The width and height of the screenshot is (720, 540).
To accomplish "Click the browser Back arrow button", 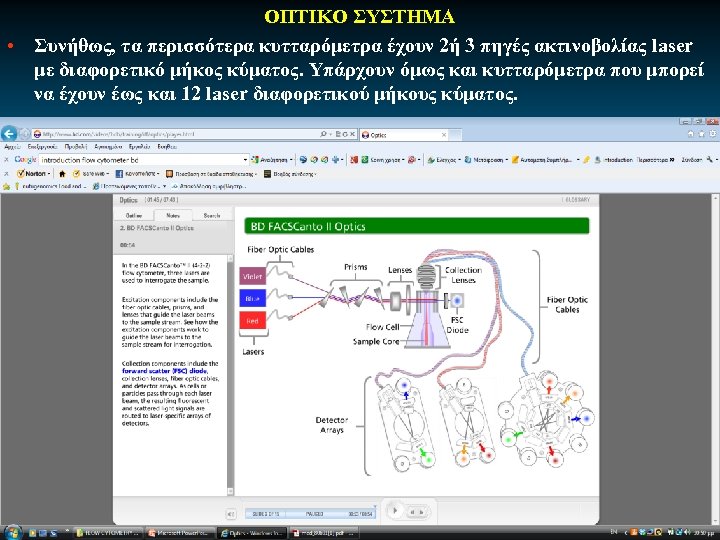I will pos(9,134).
